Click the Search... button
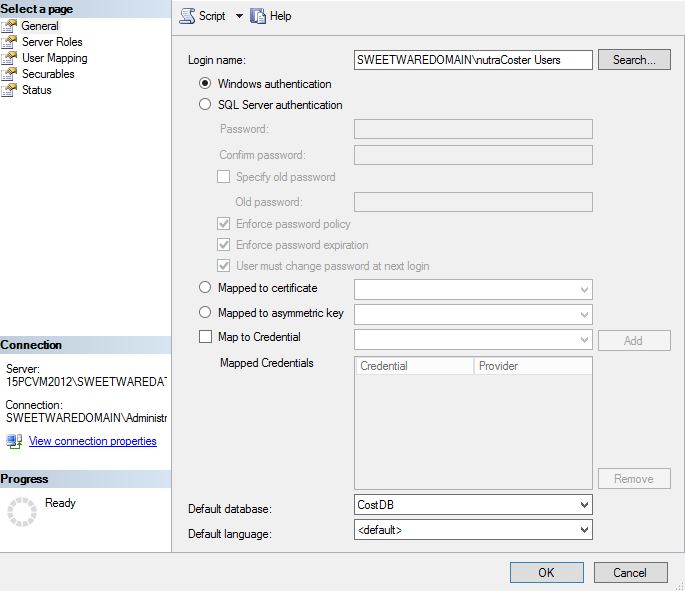Viewport: 685px width, 591px height. (x=634, y=59)
